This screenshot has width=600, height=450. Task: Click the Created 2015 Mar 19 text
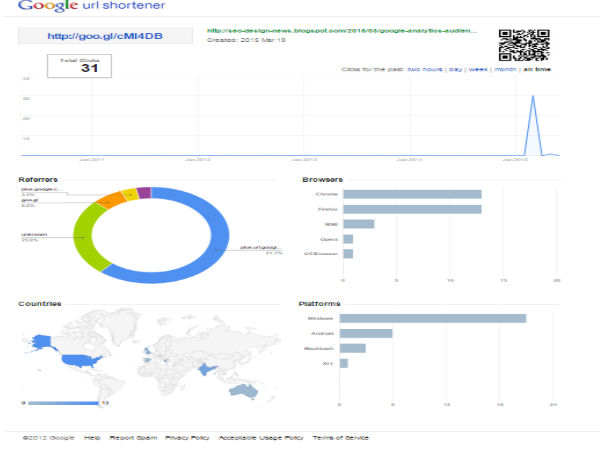coord(246,40)
